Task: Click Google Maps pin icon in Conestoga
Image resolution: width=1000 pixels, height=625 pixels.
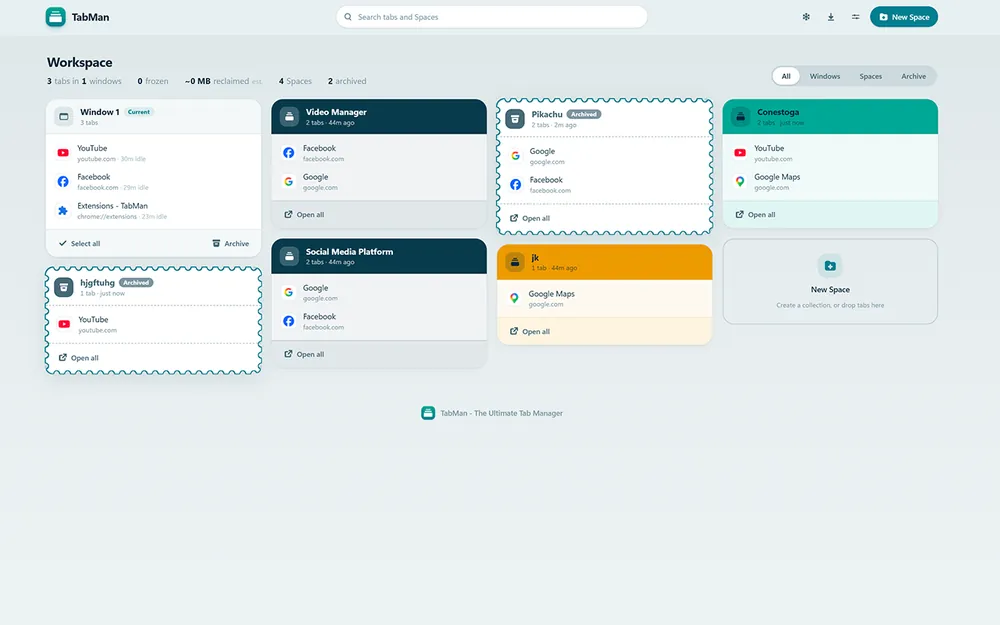Action: [740, 182]
